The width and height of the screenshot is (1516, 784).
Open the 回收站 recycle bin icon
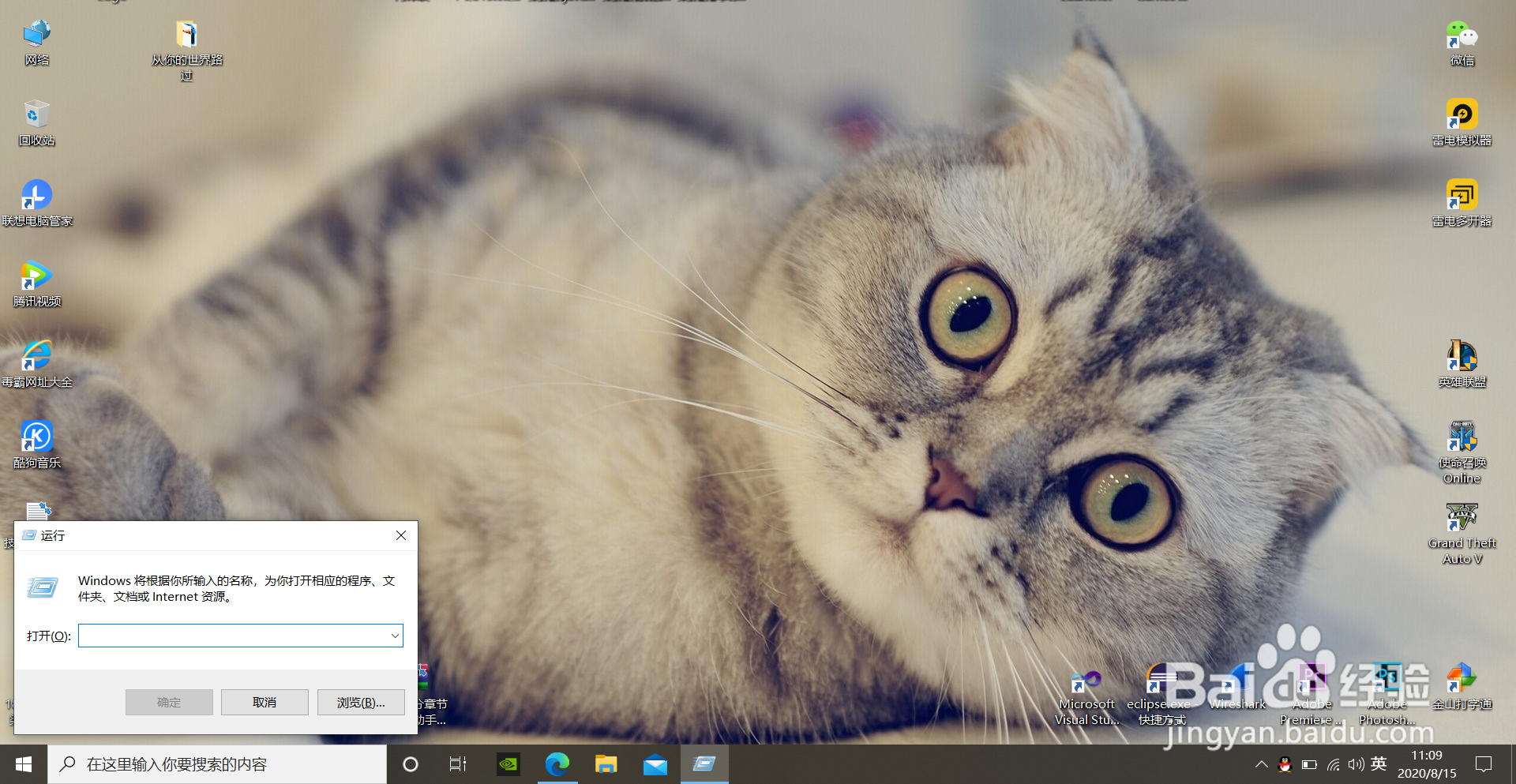[36, 123]
